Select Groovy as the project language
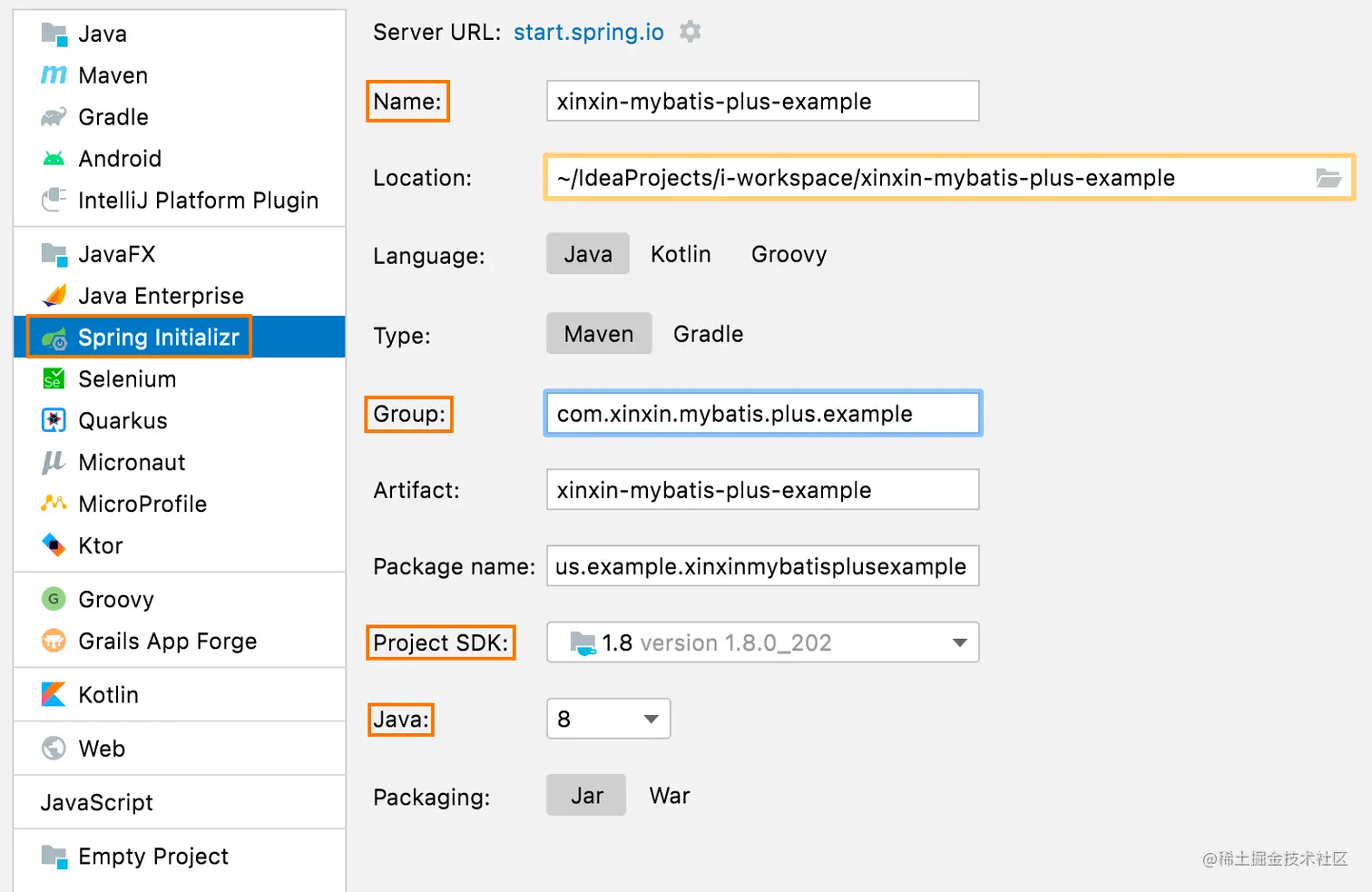Viewport: 1372px width, 892px height. [789, 254]
